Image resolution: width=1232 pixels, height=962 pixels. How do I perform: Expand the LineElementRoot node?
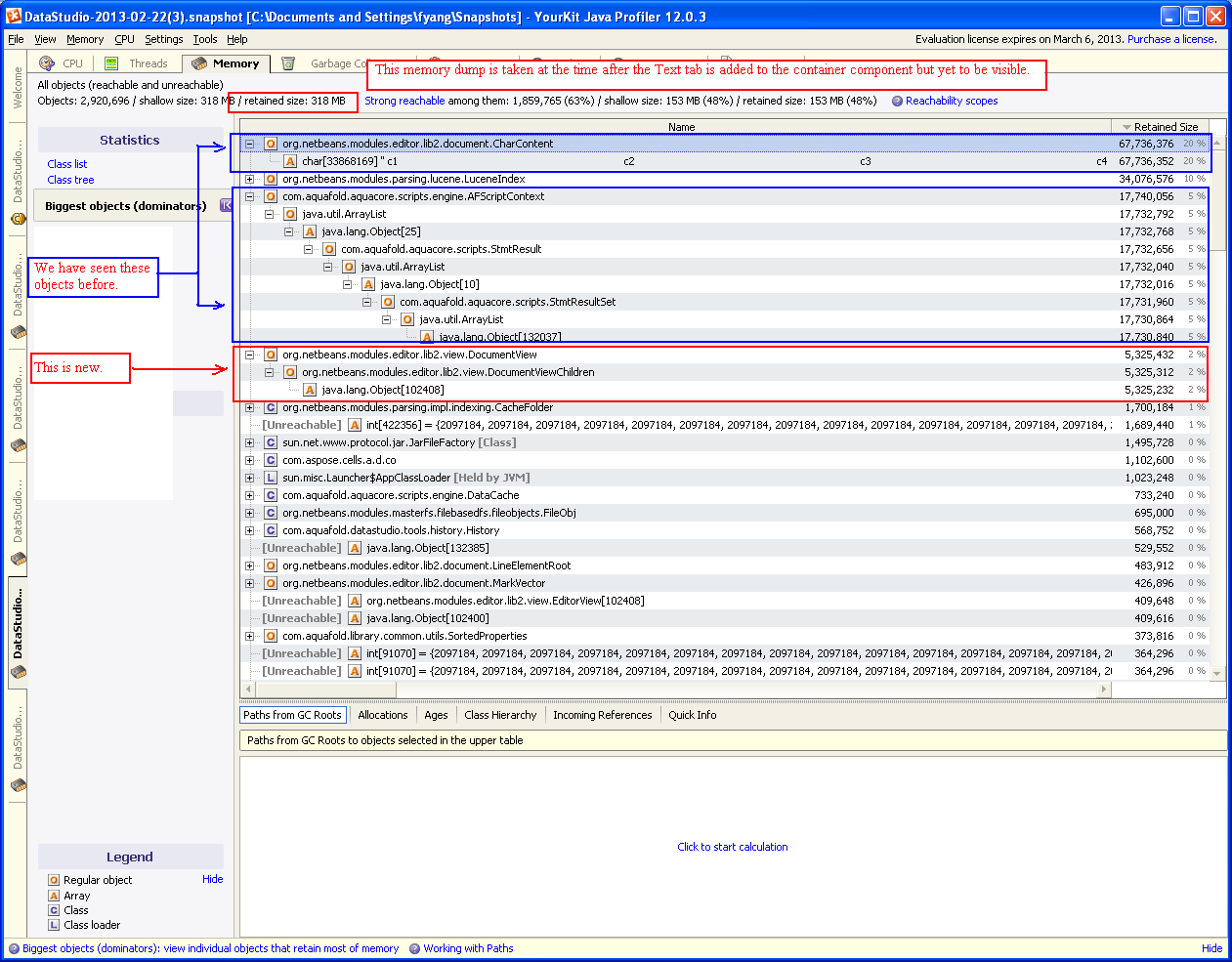point(250,565)
